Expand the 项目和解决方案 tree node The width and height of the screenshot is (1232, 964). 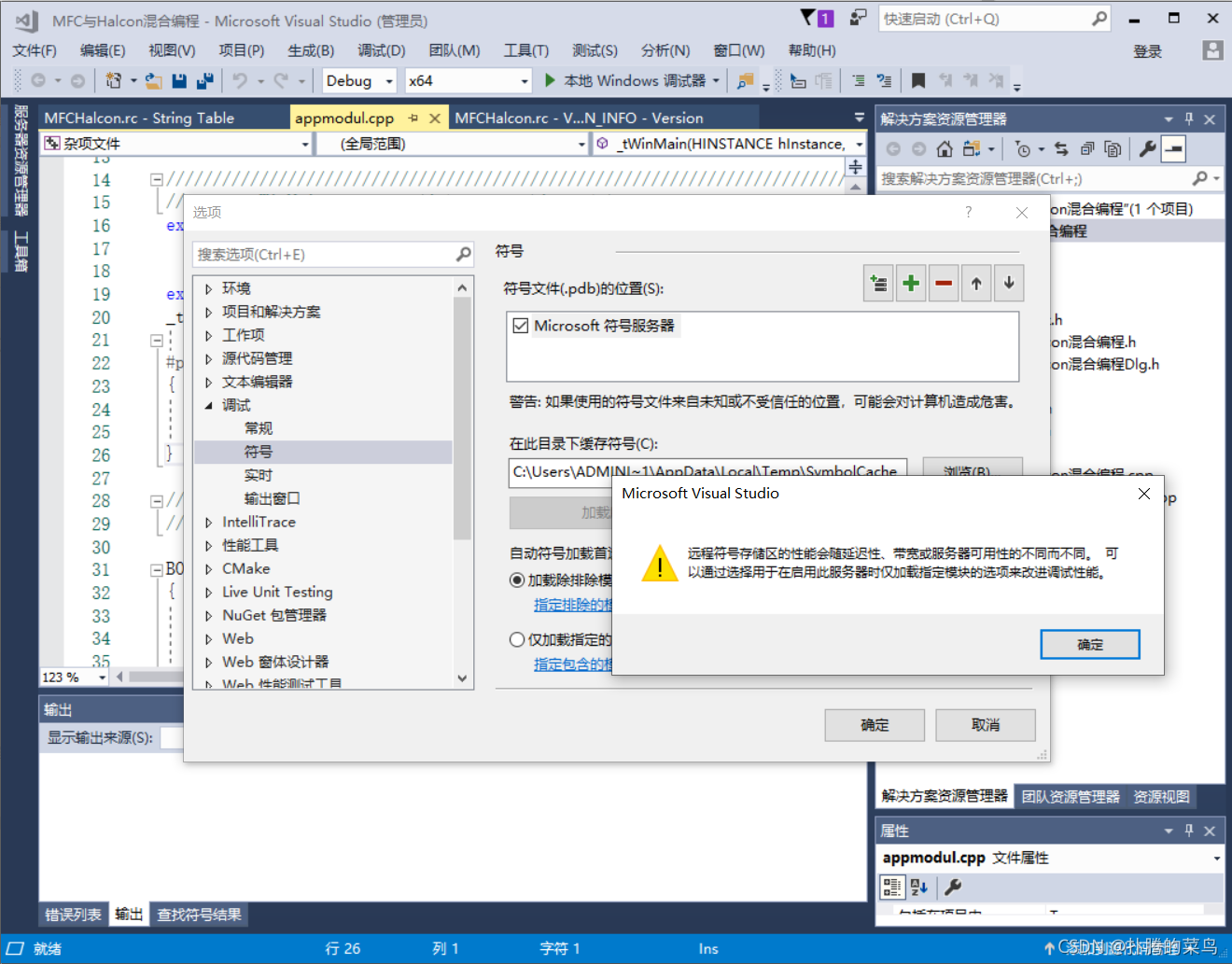(x=208, y=312)
